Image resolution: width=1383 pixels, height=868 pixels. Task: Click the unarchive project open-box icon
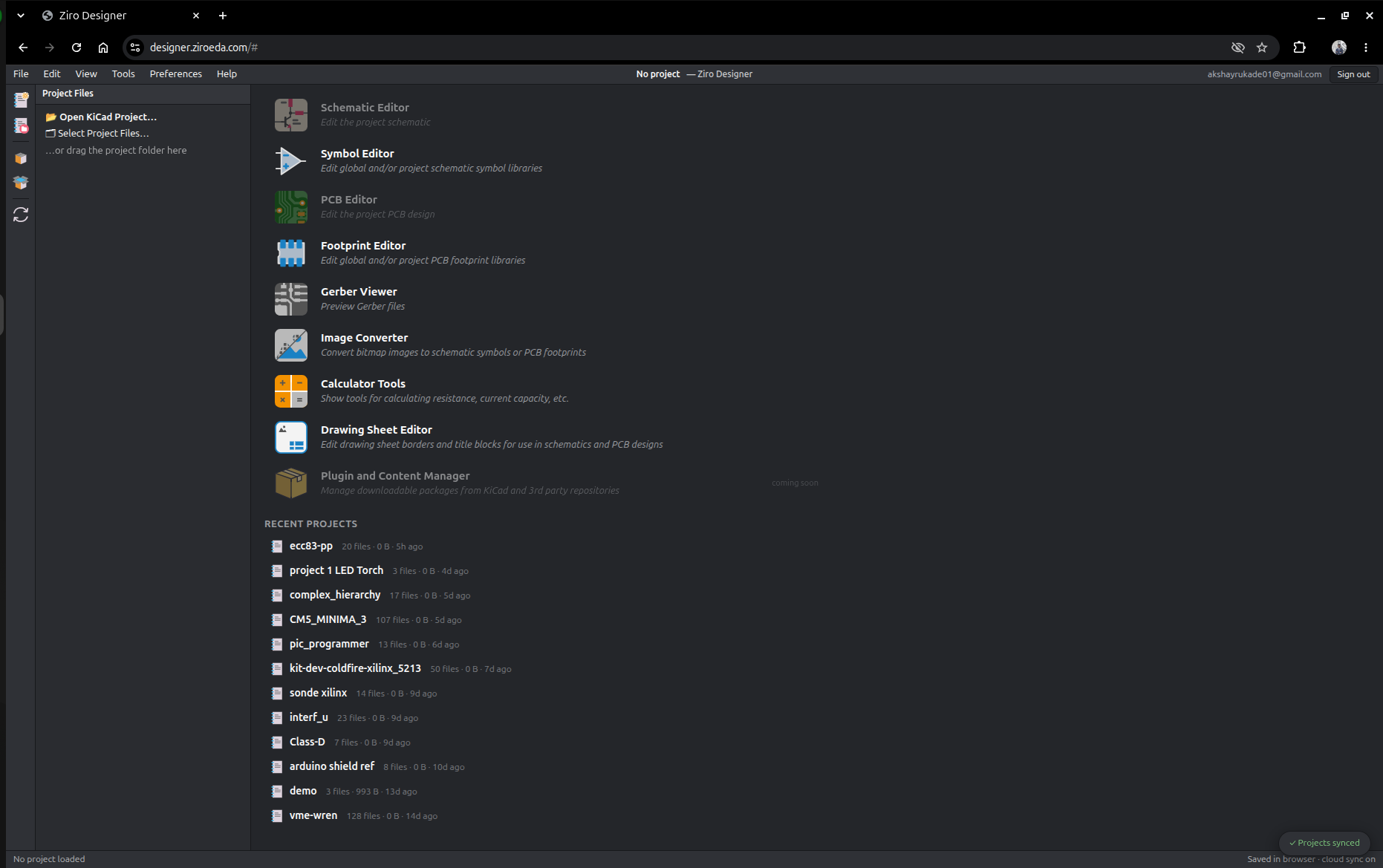[21, 183]
